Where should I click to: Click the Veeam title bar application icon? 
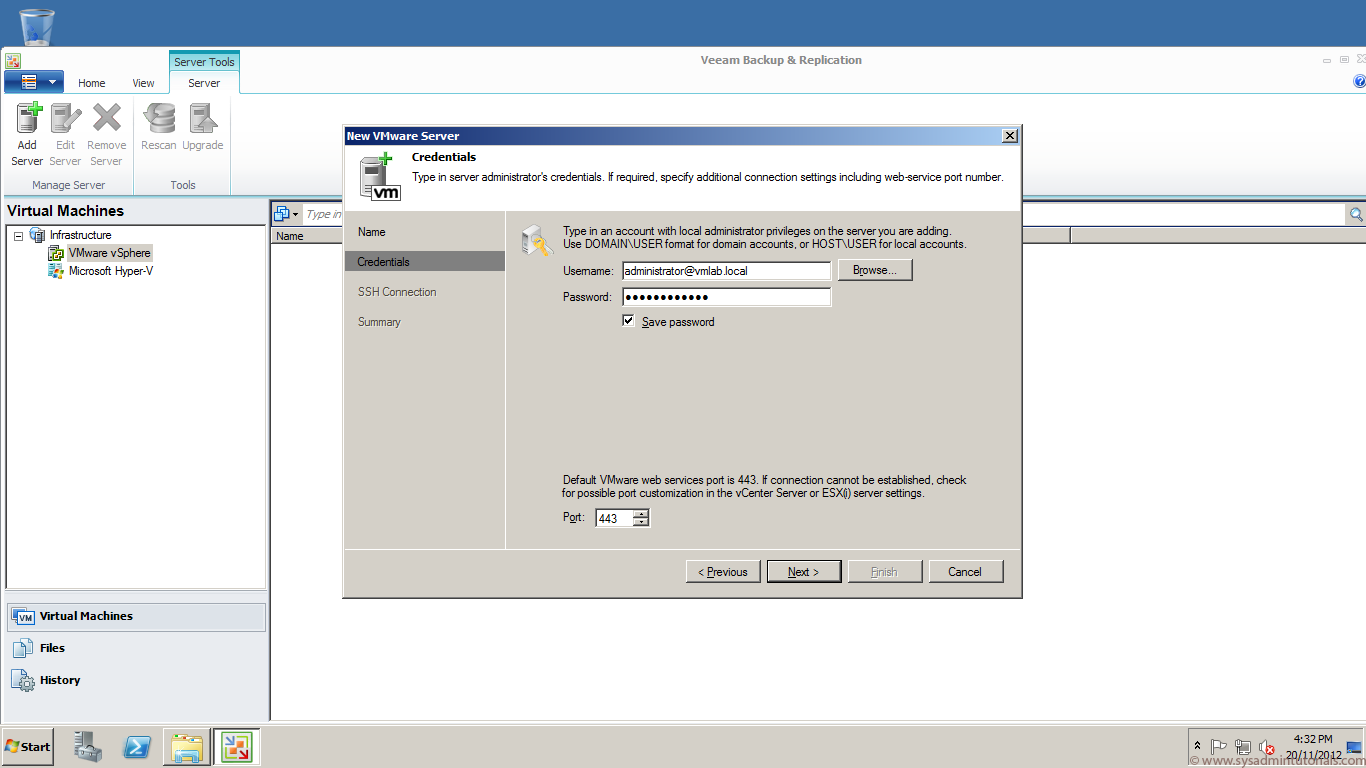(12, 61)
